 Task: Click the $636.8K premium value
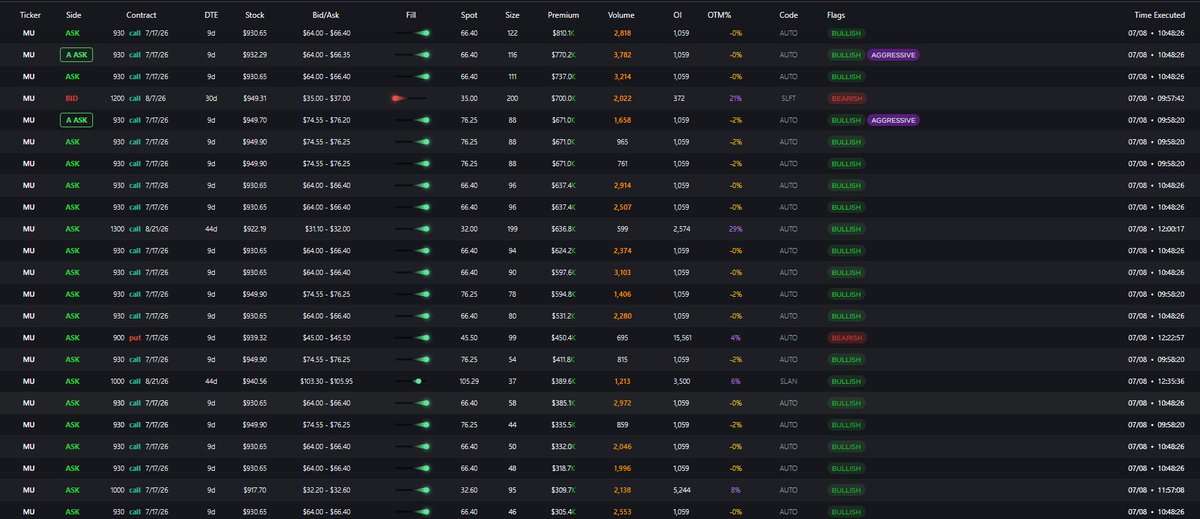click(563, 229)
